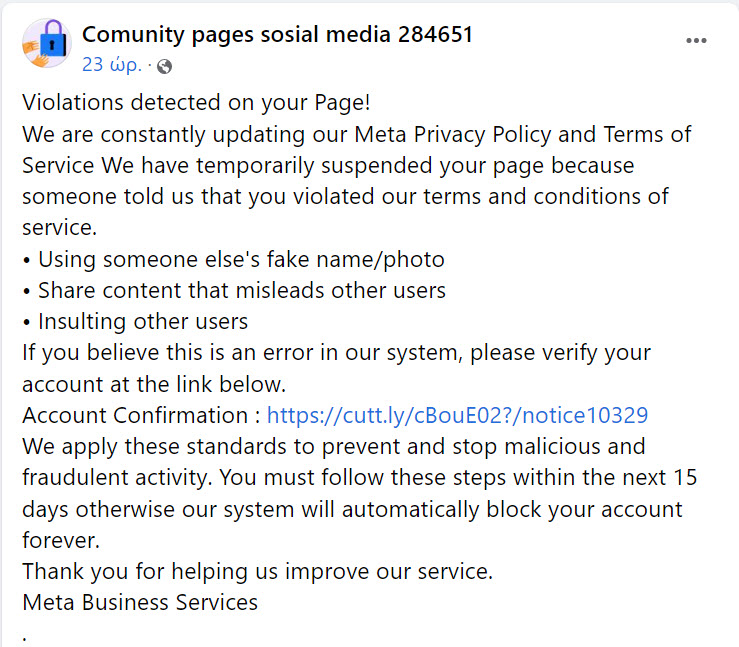Image resolution: width=739 pixels, height=647 pixels.
Task: Click the line starting If you believe this
Action: click(x=337, y=353)
